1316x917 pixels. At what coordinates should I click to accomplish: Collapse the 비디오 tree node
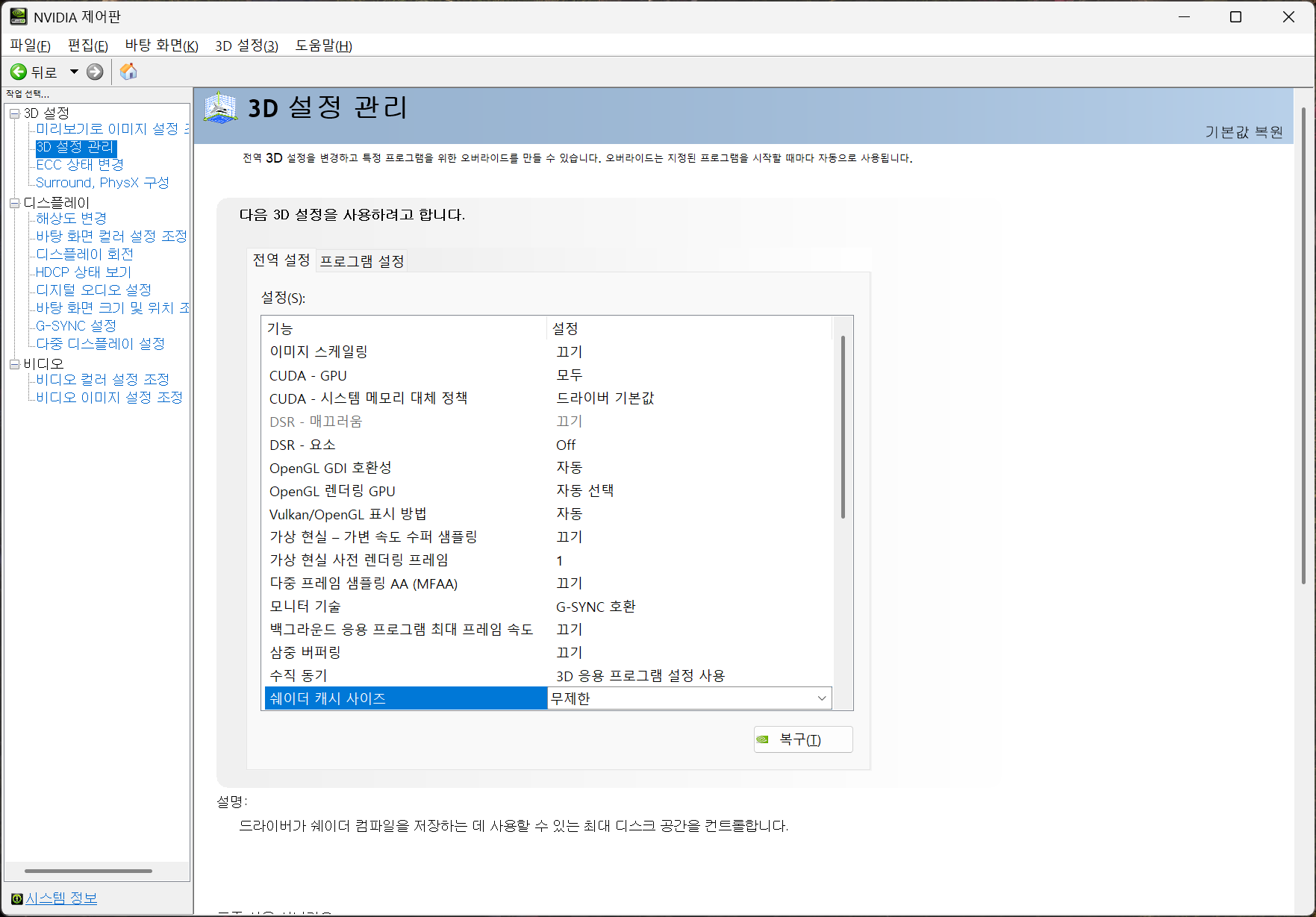coord(14,364)
